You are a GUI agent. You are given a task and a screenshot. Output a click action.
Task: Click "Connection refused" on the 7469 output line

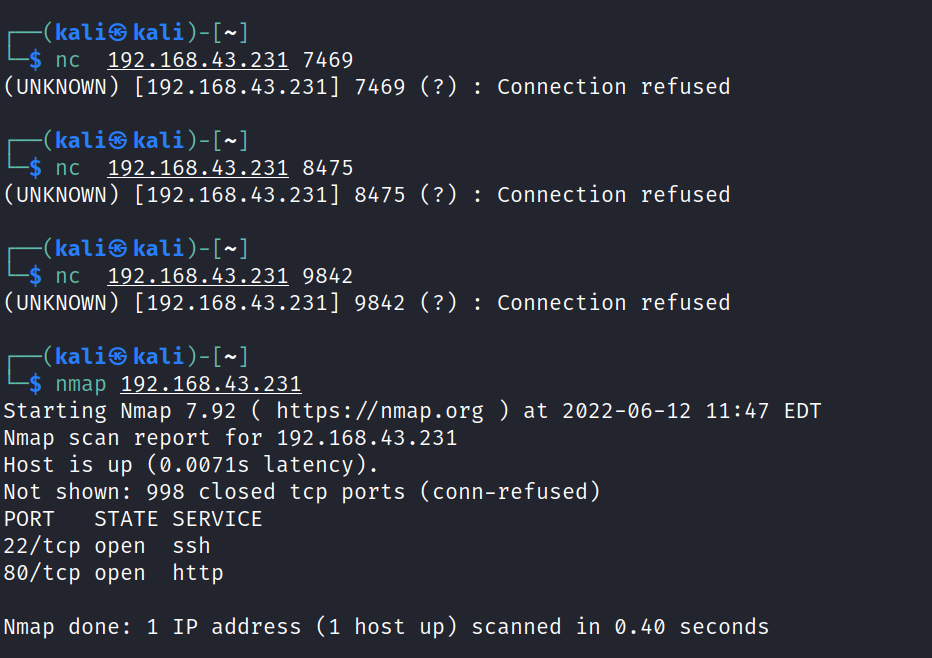point(613,87)
